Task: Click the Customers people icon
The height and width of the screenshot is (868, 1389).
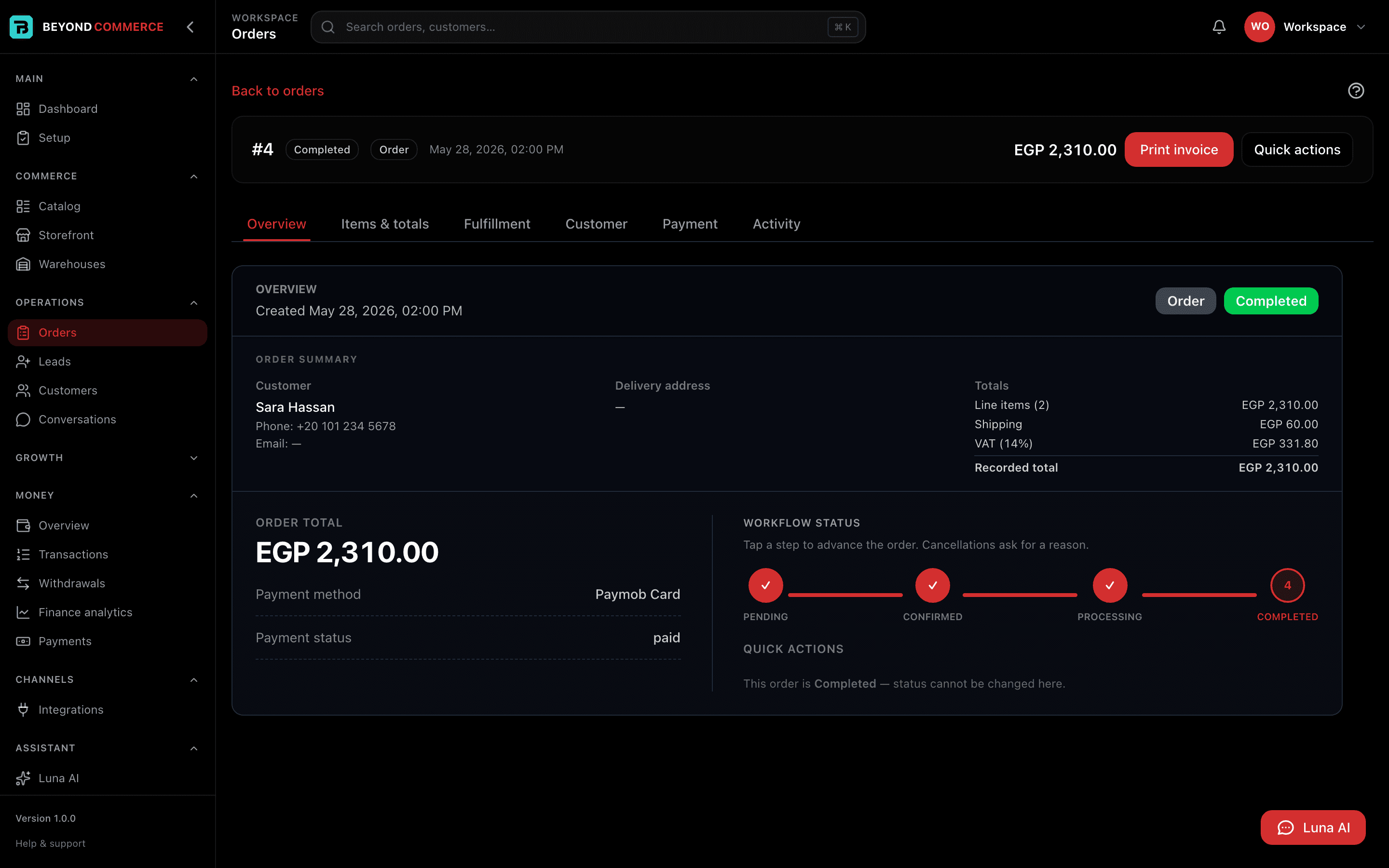Action: pos(23,391)
